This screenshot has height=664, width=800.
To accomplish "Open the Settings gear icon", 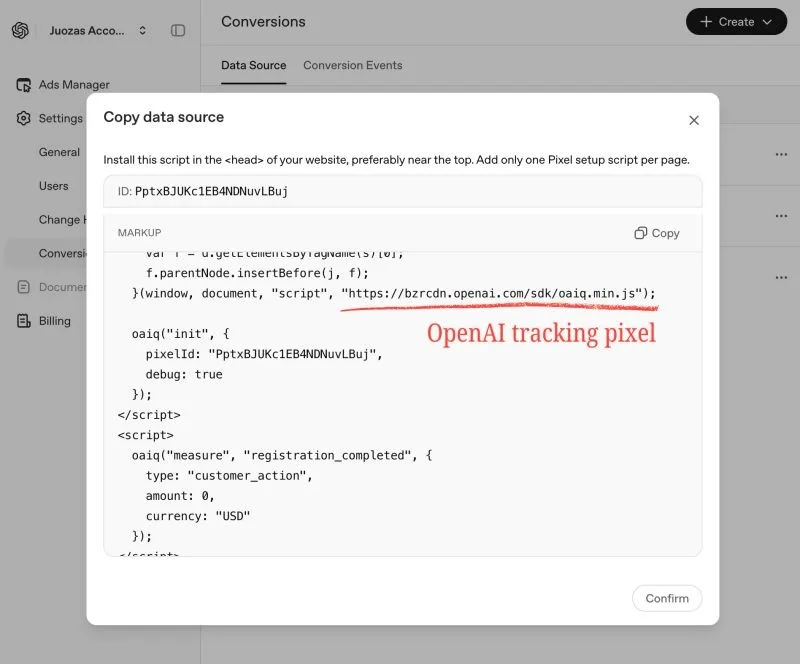I will [x=23, y=118].
